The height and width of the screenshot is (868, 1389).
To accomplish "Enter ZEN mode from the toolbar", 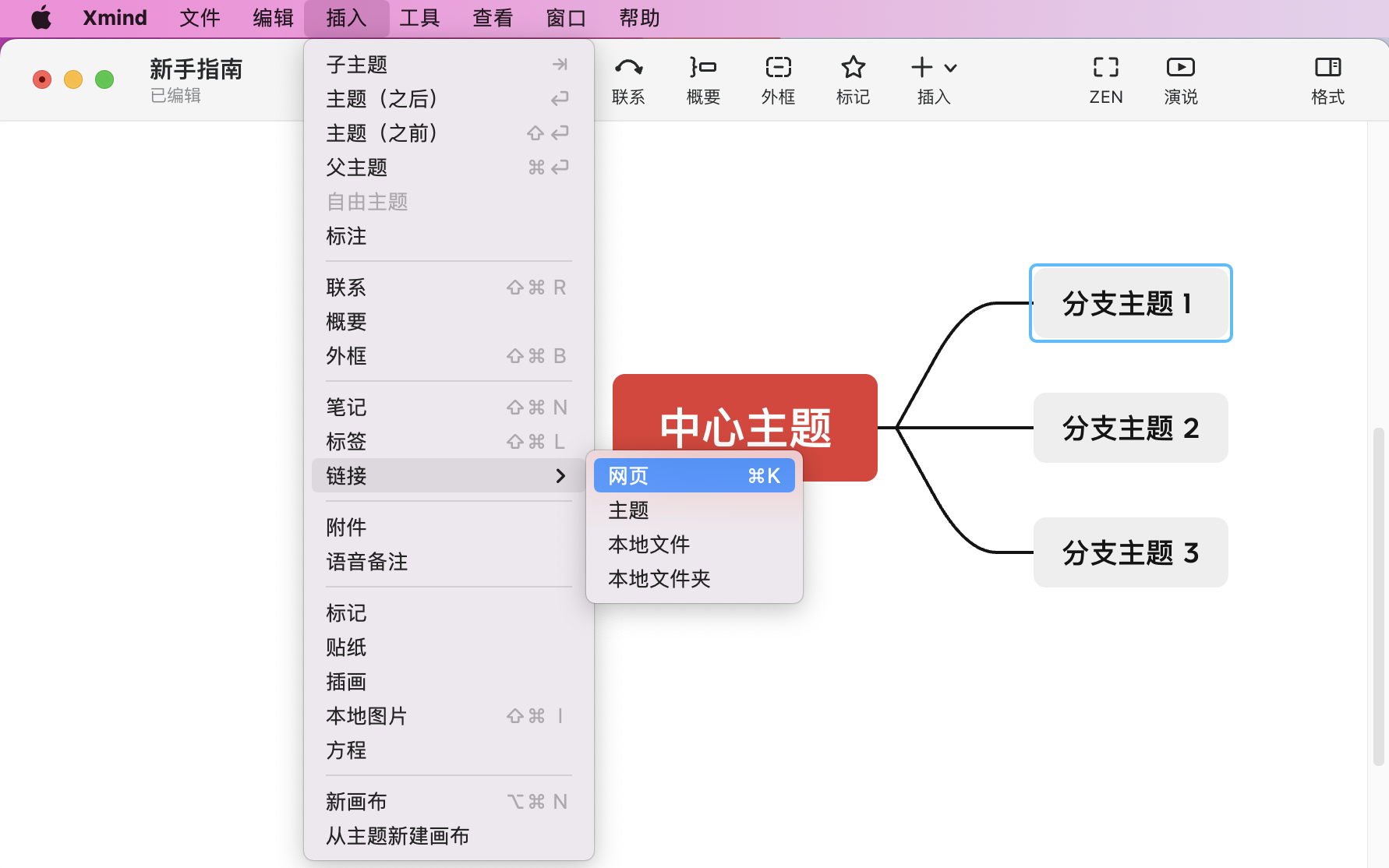I will click(x=1104, y=79).
